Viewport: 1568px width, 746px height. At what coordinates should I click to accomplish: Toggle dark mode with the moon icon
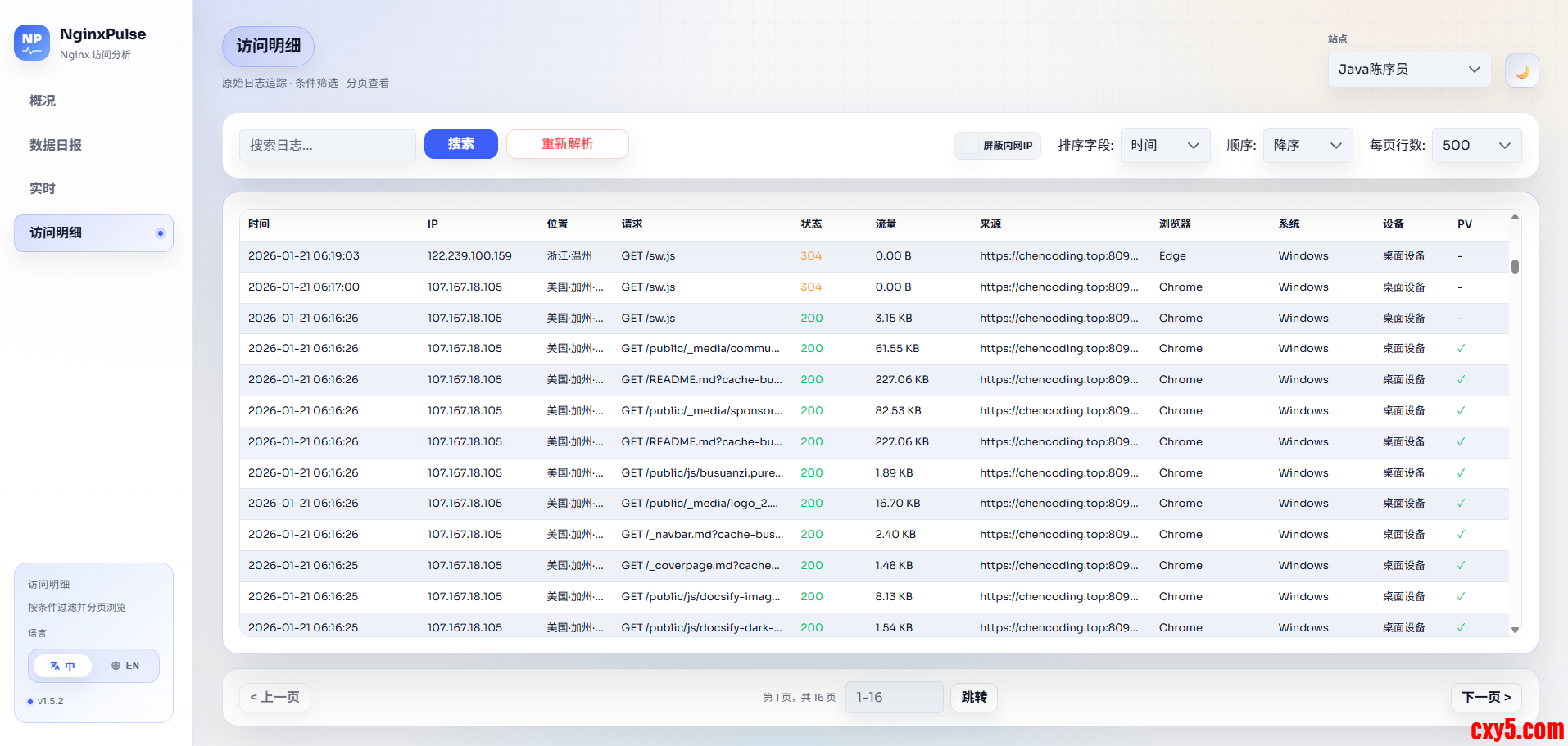pyautogui.click(x=1521, y=71)
